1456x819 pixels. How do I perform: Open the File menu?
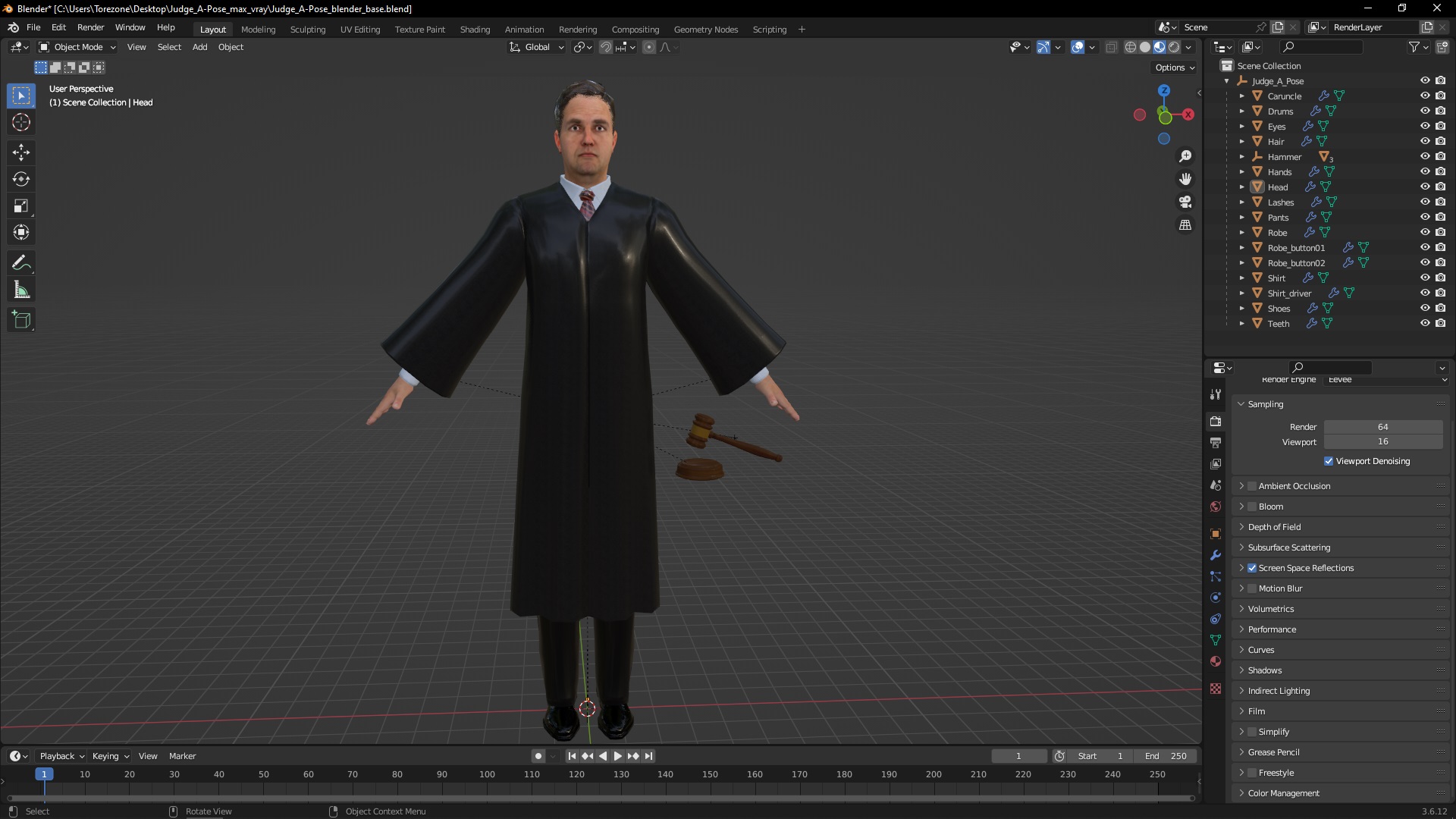pyautogui.click(x=33, y=27)
